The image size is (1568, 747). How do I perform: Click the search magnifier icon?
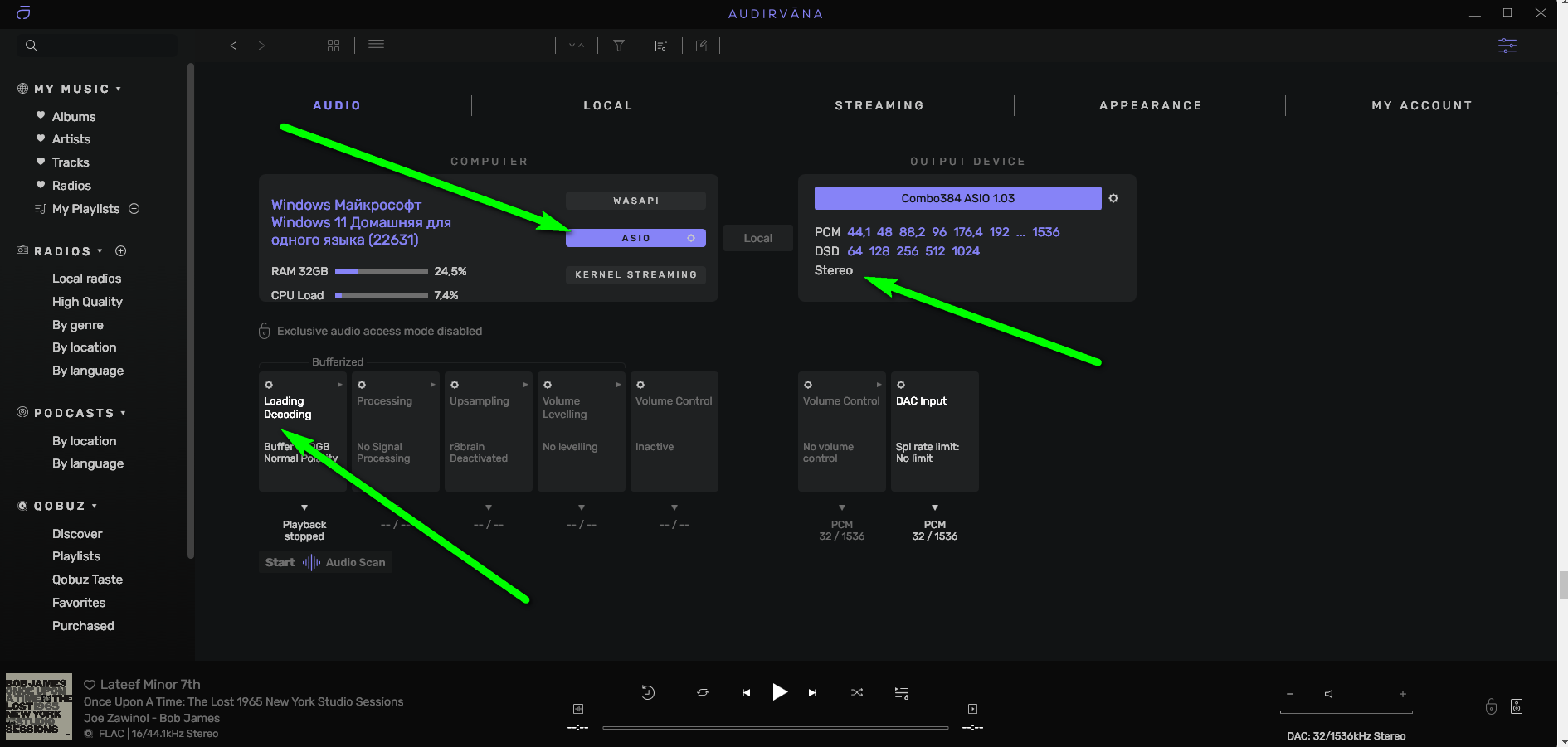pos(32,46)
